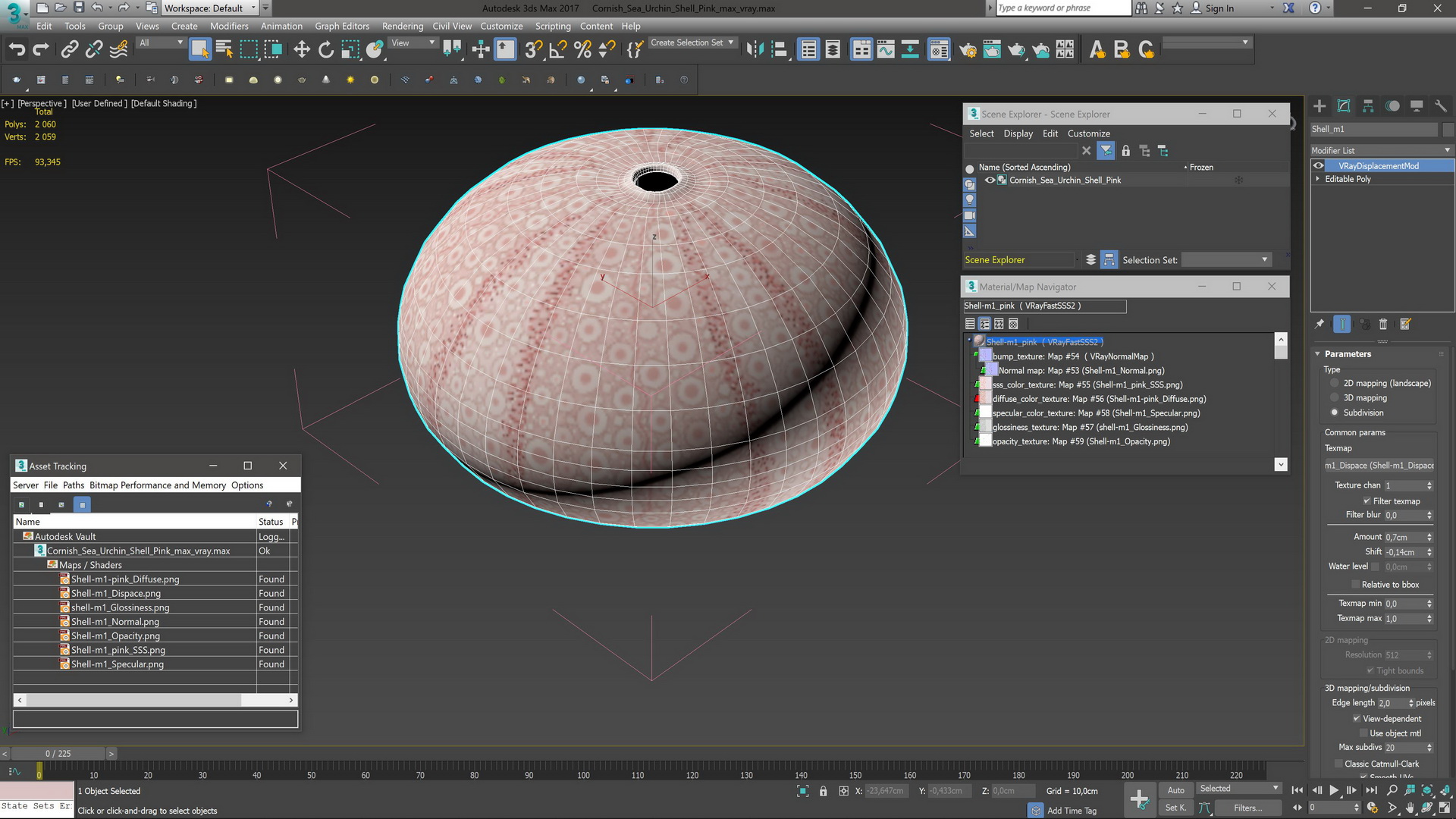Open Selection Set dropdown in Scene Explorer
The width and height of the screenshot is (1456, 819).
click(x=1225, y=260)
